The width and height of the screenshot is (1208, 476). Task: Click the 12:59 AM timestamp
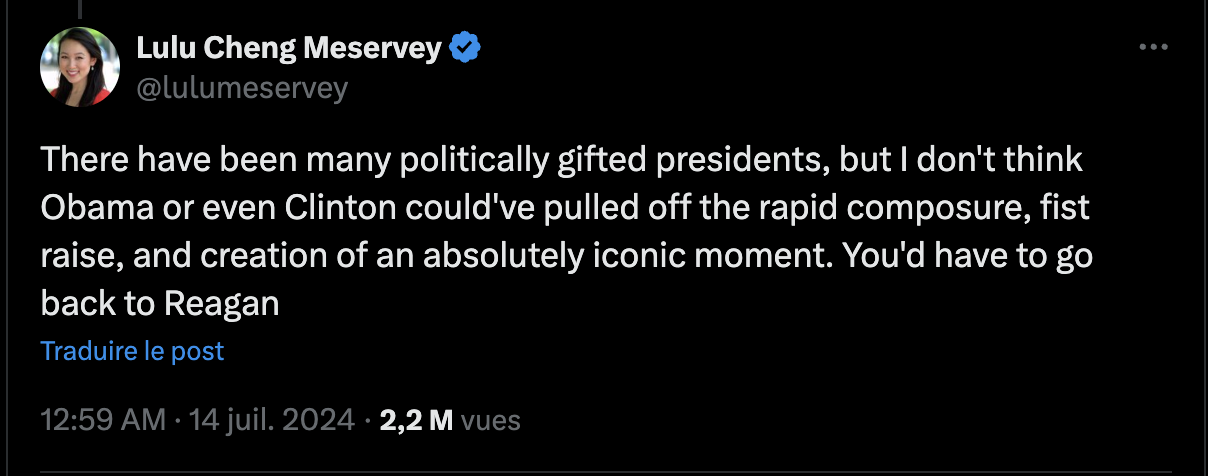tap(102, 420)
